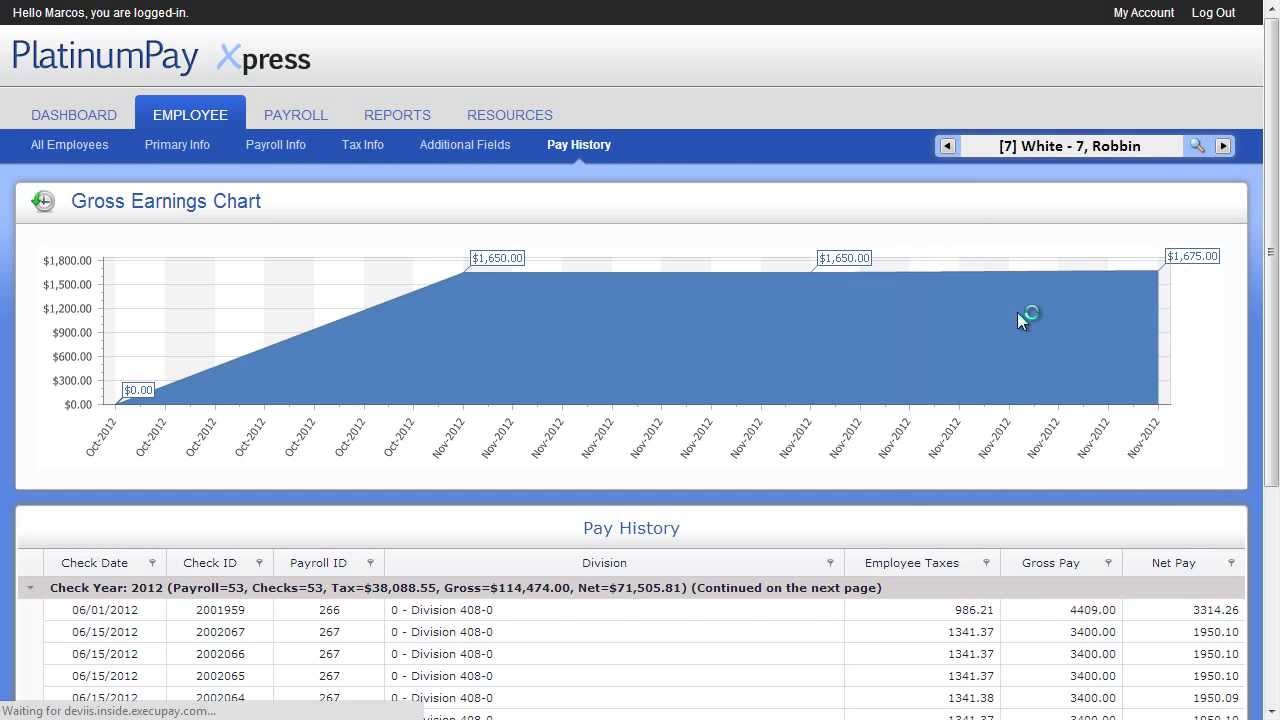Click the $0.00 chart data label

[138, 390]
